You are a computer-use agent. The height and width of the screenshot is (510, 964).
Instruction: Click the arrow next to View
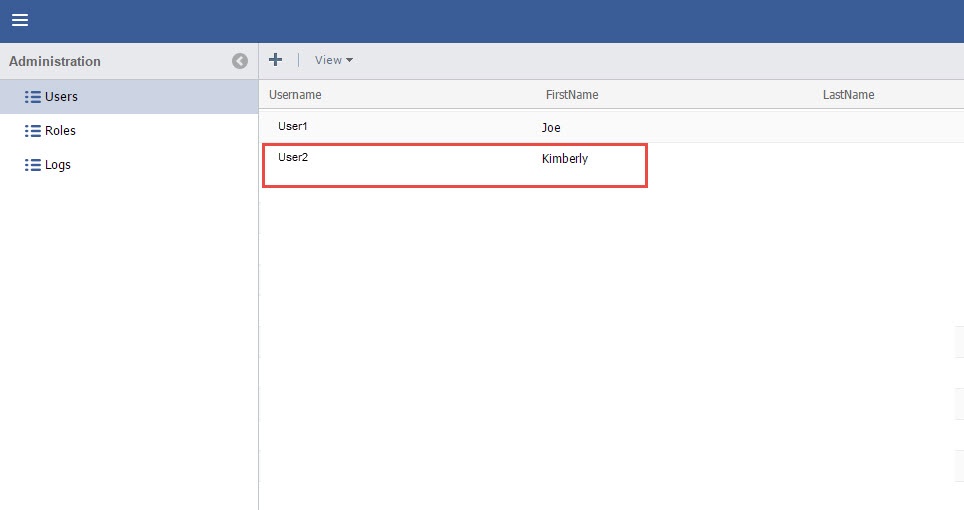coord(349,61)
